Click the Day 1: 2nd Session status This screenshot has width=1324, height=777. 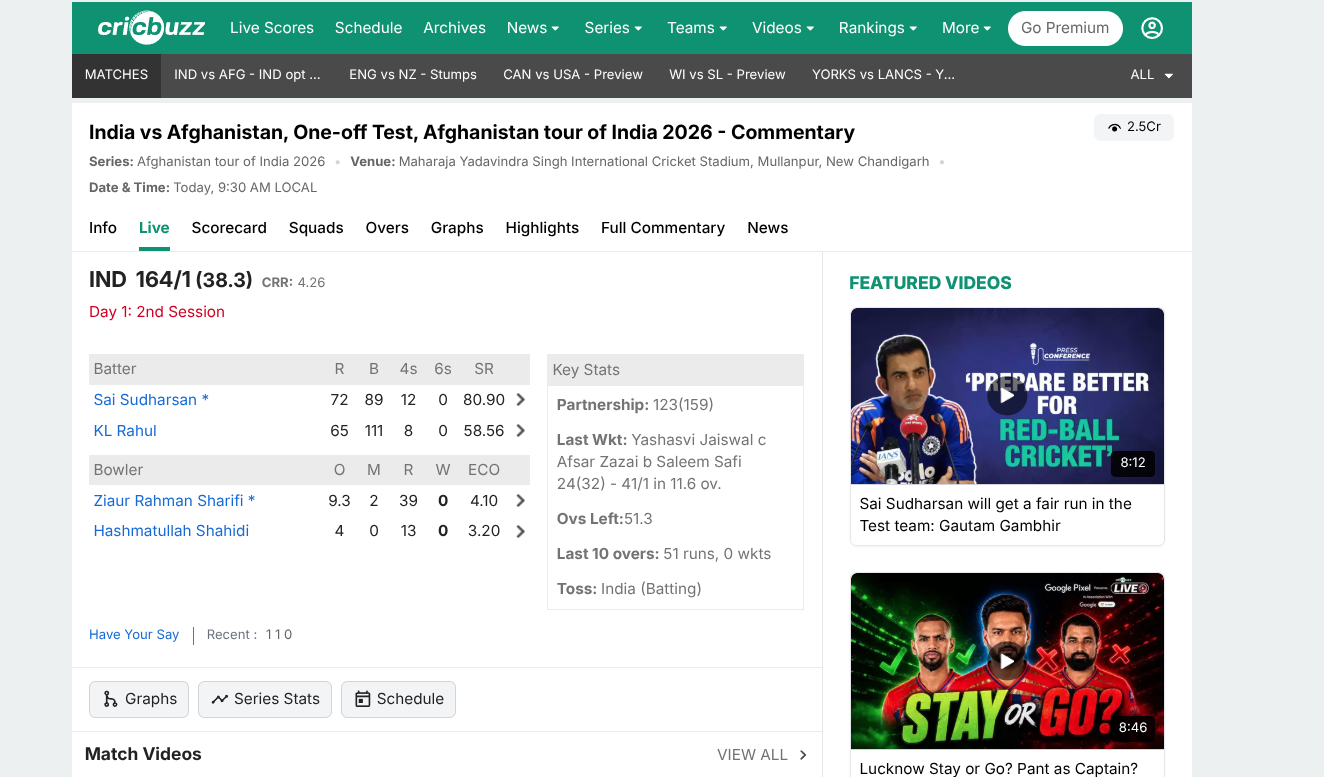click(x=157, y=312)
